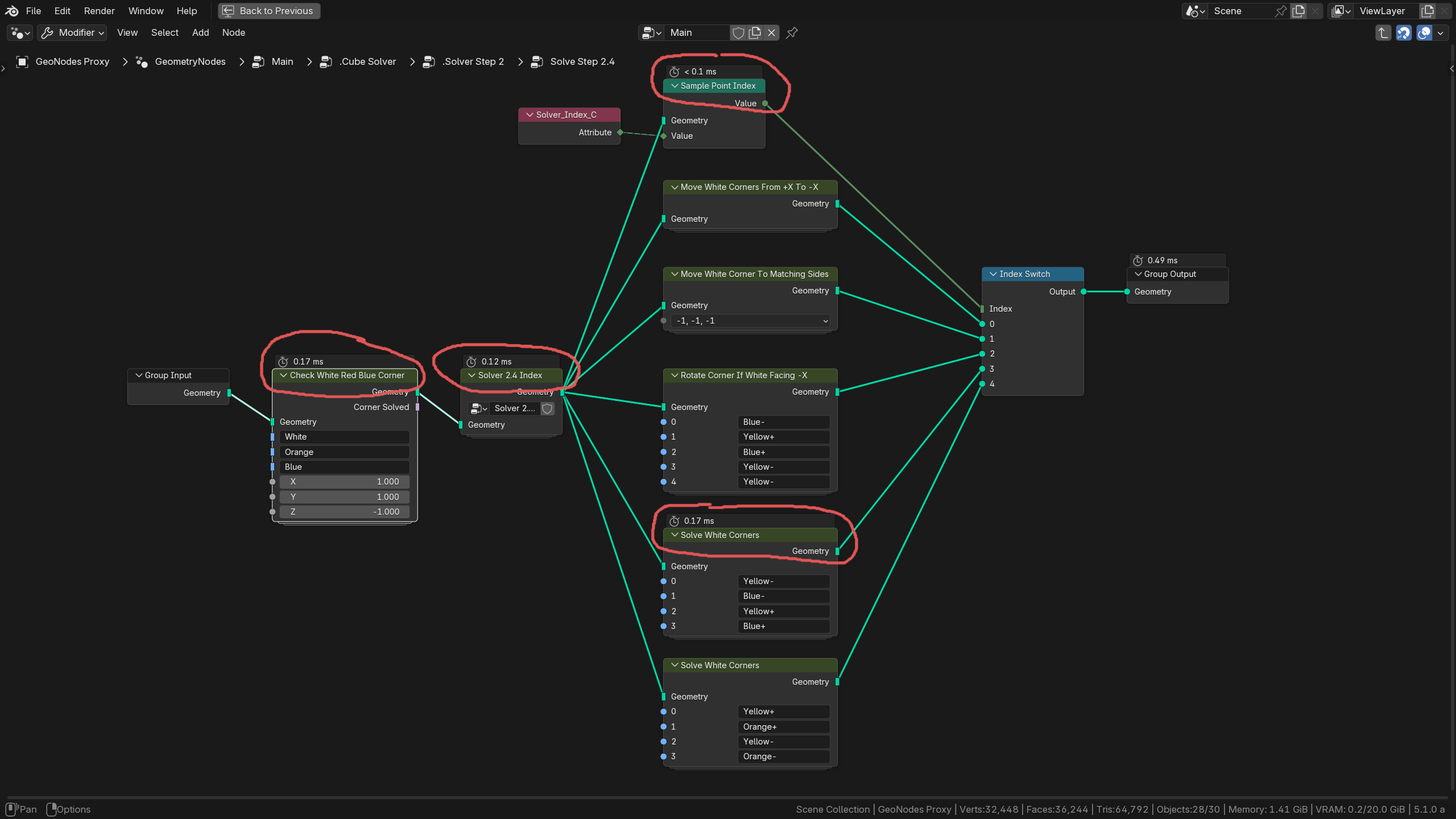Open the view layer browse icon
This screenshot has height=819, width=1456.
(1341, 11)
